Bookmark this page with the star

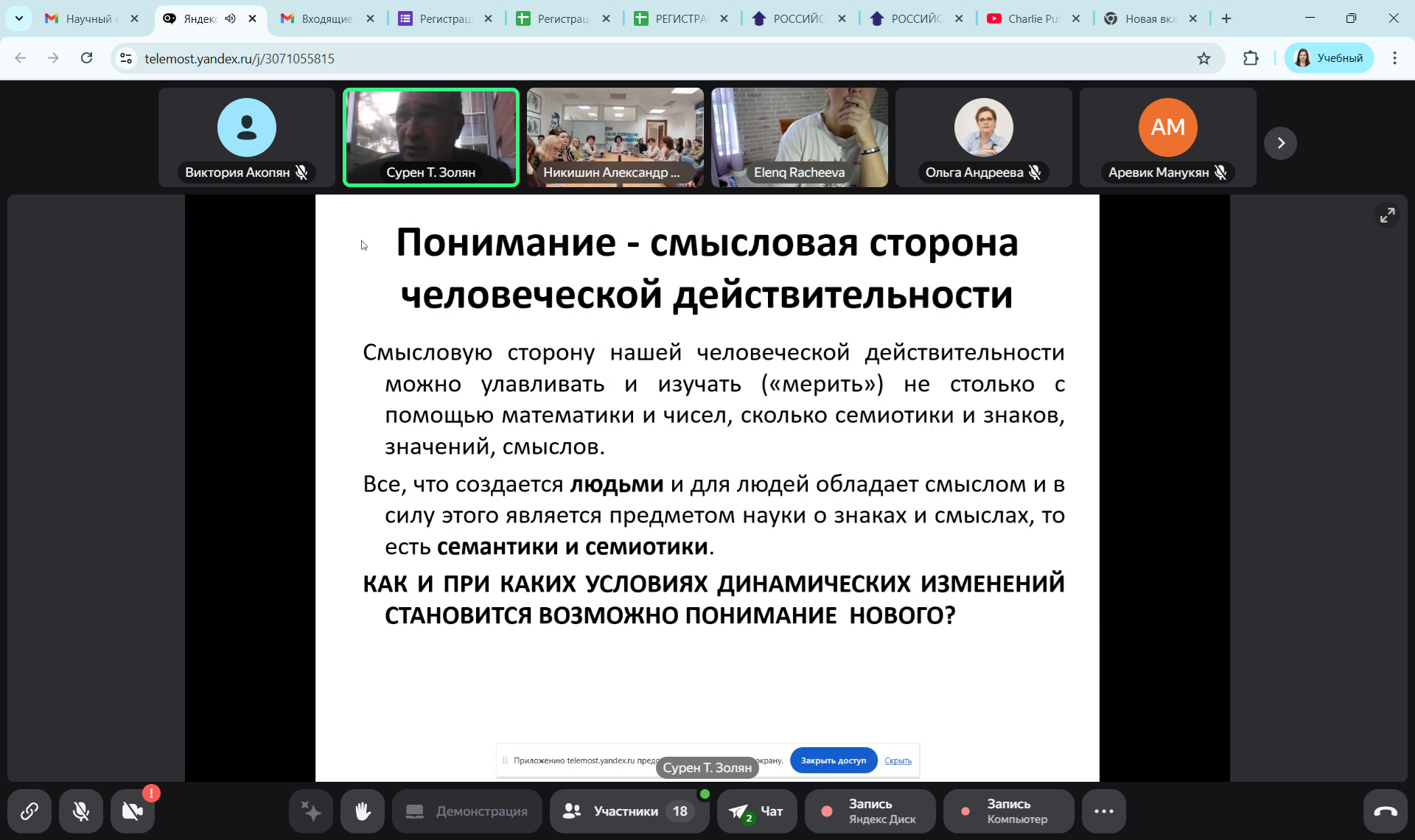coord(1203,58)
